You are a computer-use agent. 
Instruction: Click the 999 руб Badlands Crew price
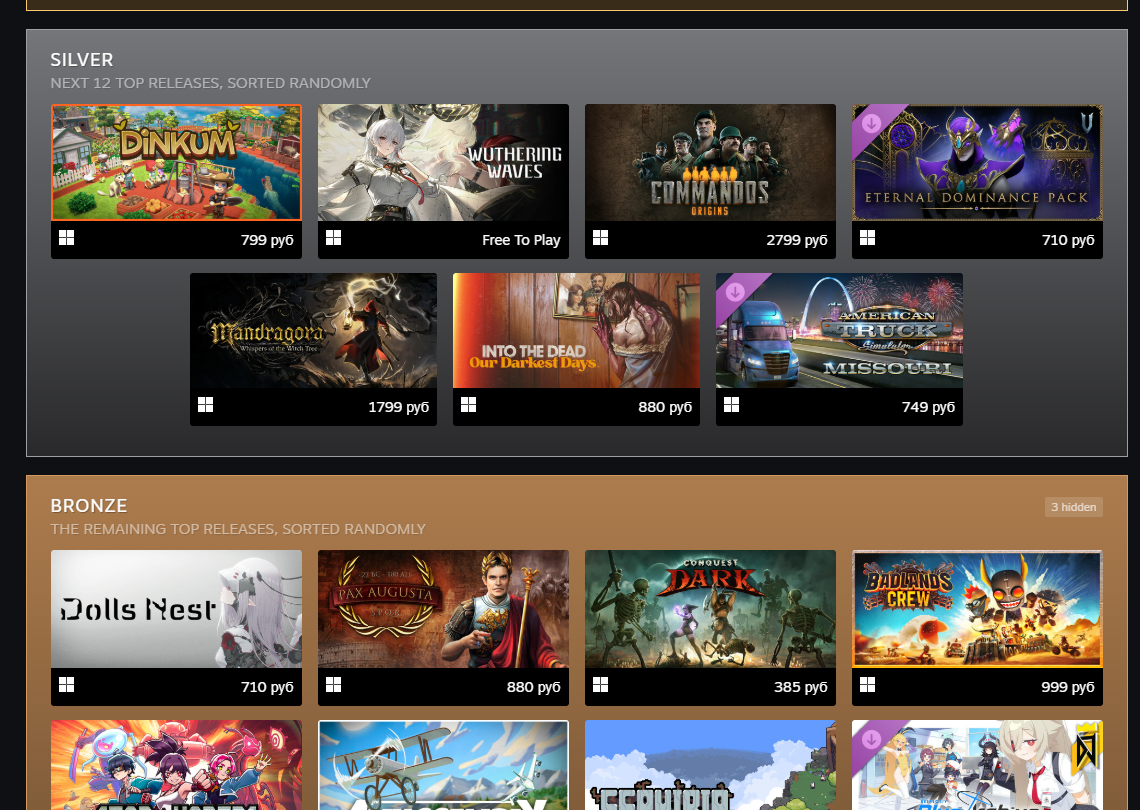(x=1067, y=687)
